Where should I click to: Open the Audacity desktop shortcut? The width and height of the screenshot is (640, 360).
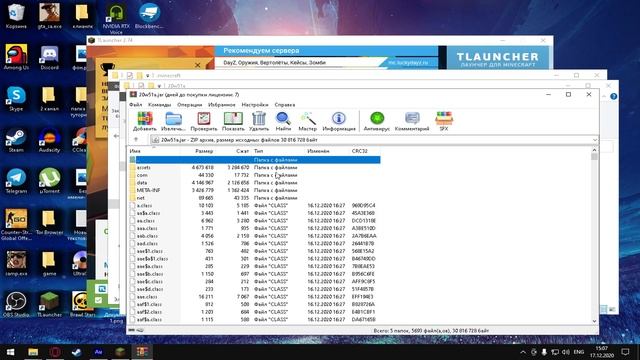coord(49,140)
